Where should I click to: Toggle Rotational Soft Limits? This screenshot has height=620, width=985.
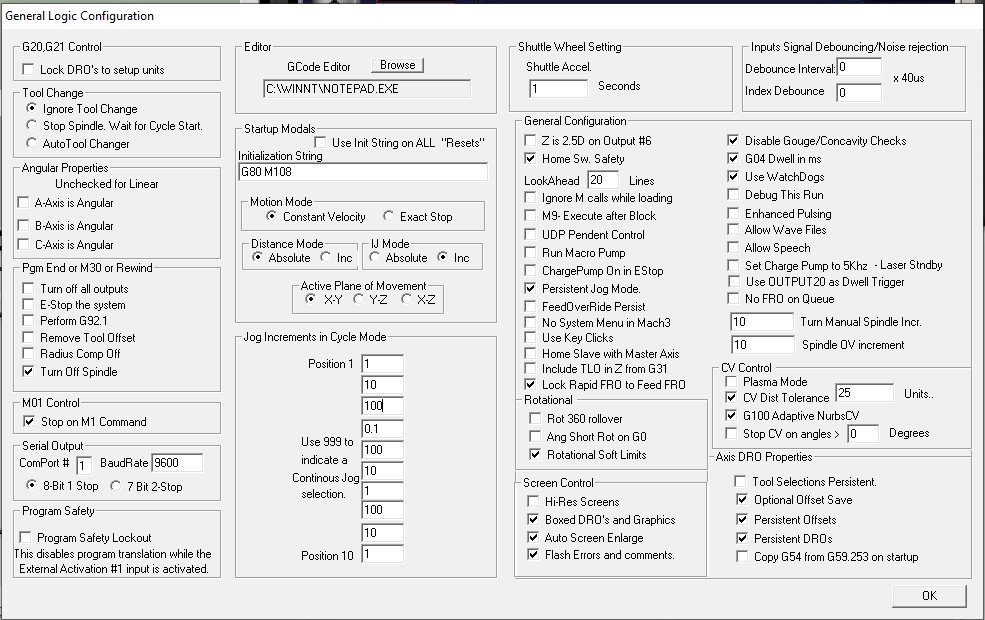point(535,454)
